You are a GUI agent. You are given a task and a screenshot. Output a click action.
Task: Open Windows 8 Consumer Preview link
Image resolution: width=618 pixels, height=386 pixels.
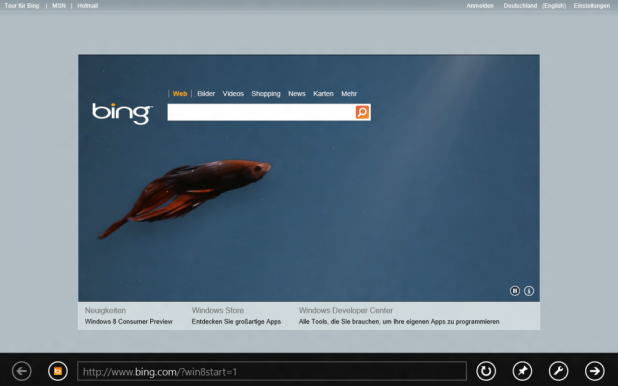point(128,322)
